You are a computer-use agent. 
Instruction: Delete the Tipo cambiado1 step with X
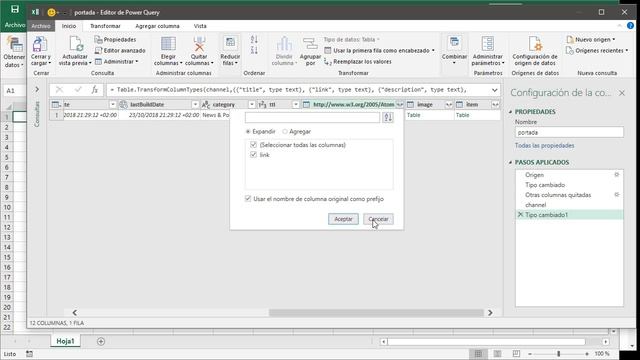click(x=520, y=214)
